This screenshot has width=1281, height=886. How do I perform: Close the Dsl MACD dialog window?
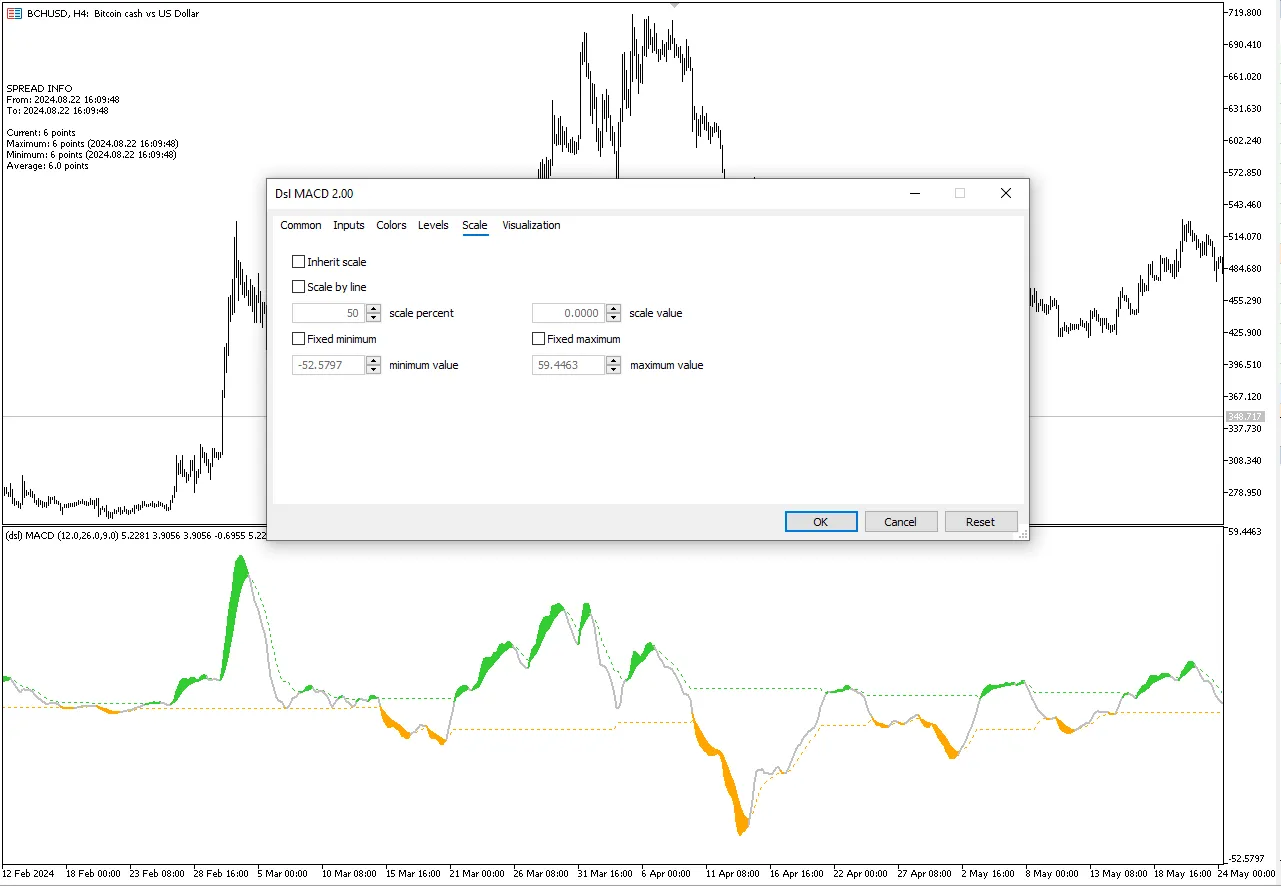[x=1006, y=194]
